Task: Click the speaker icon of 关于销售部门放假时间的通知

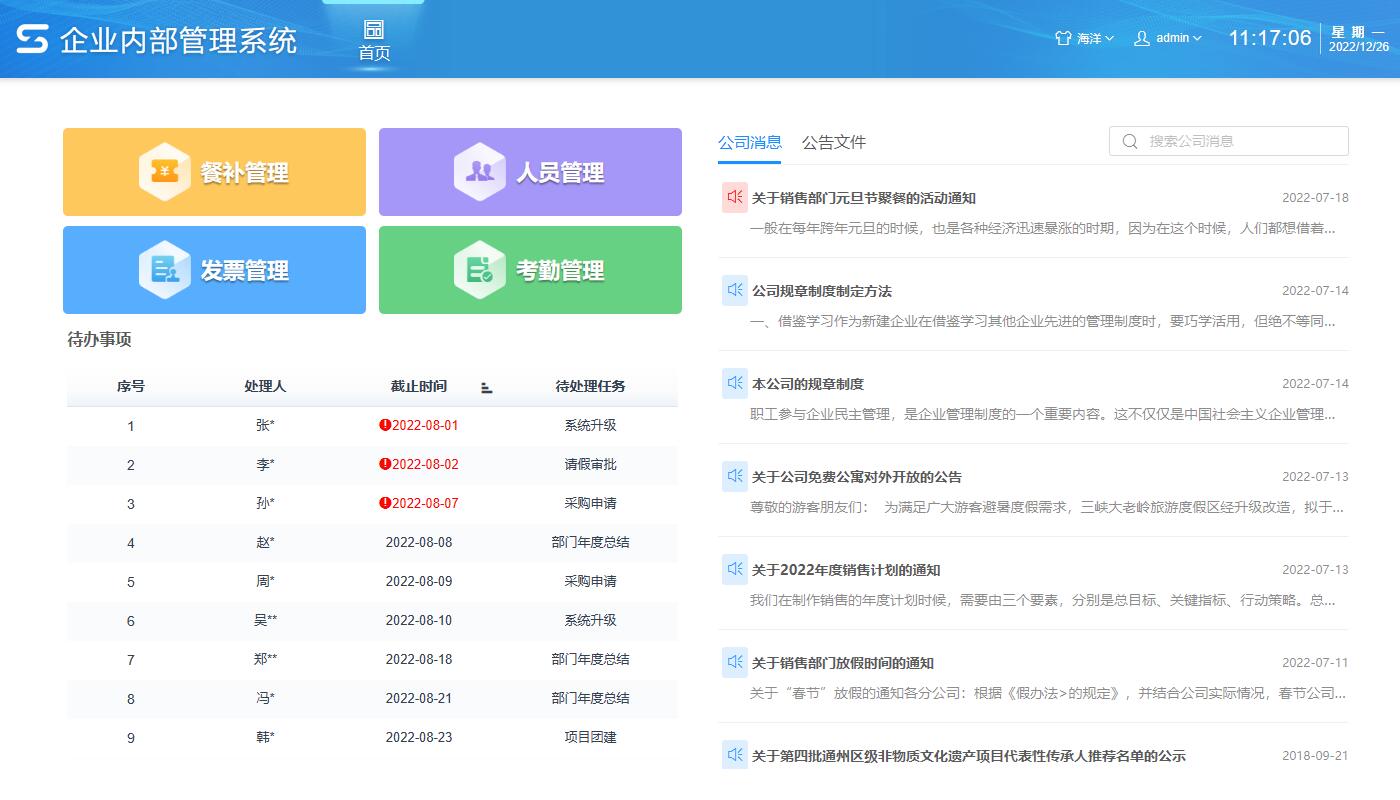Action: [x=733, y=662]
